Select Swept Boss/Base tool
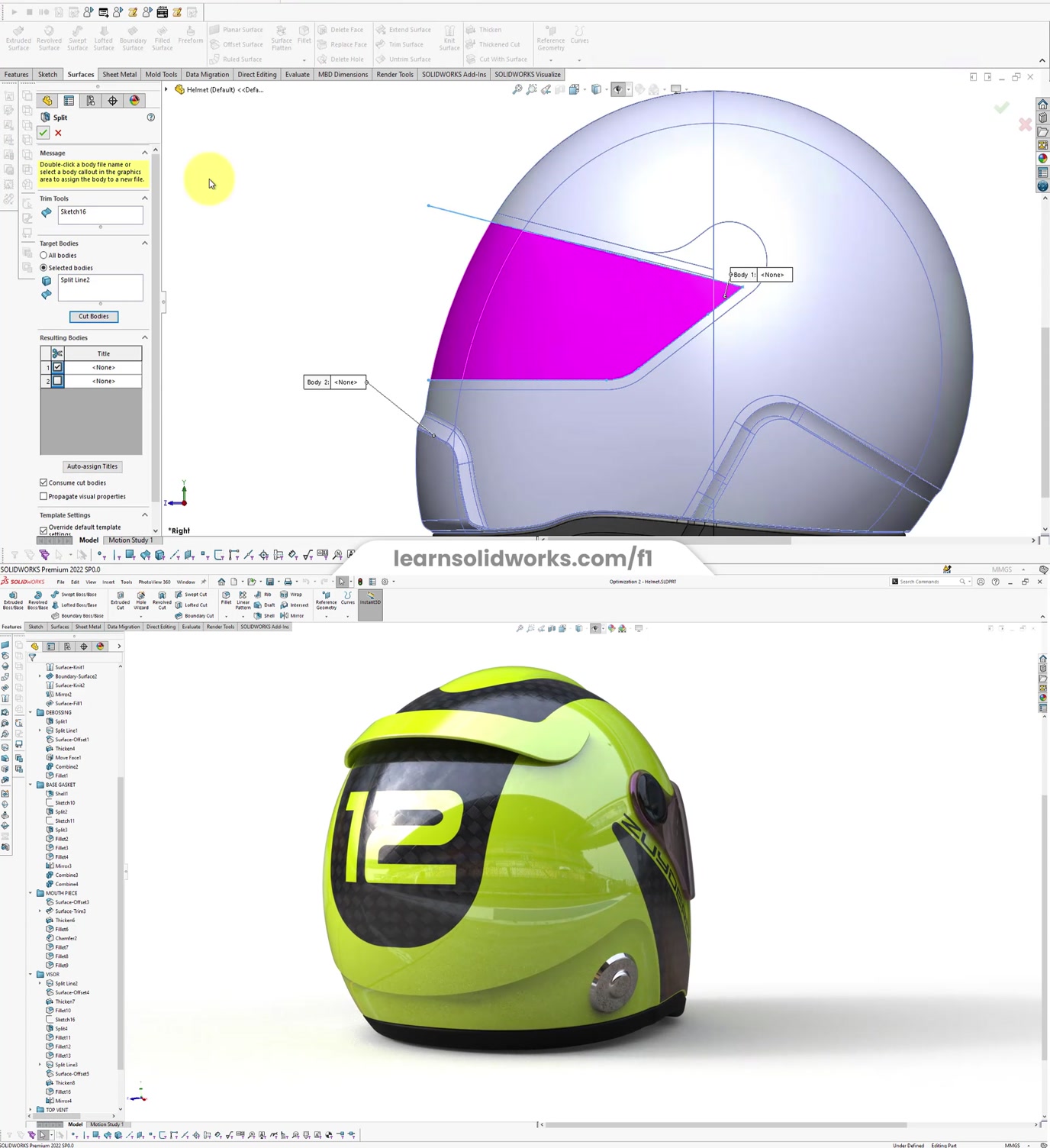1050x1148 pixels. 74,594
